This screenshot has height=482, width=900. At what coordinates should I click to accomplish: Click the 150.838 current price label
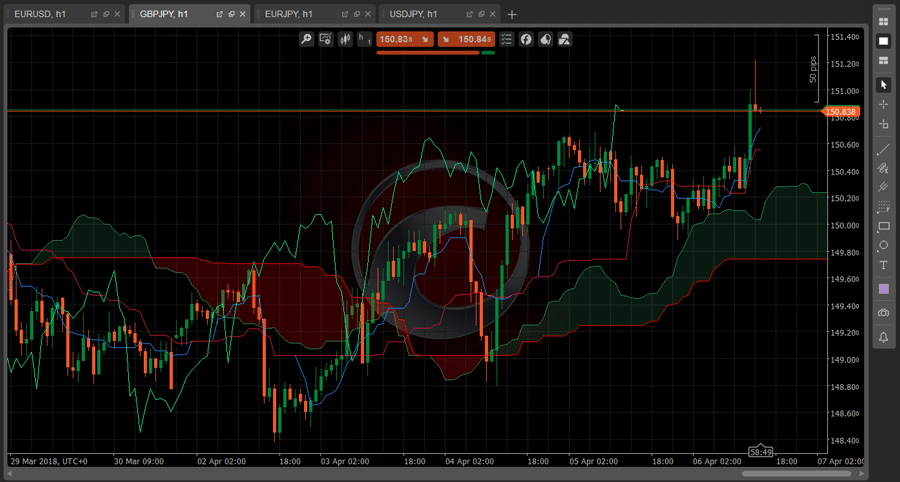coord(841,112)
